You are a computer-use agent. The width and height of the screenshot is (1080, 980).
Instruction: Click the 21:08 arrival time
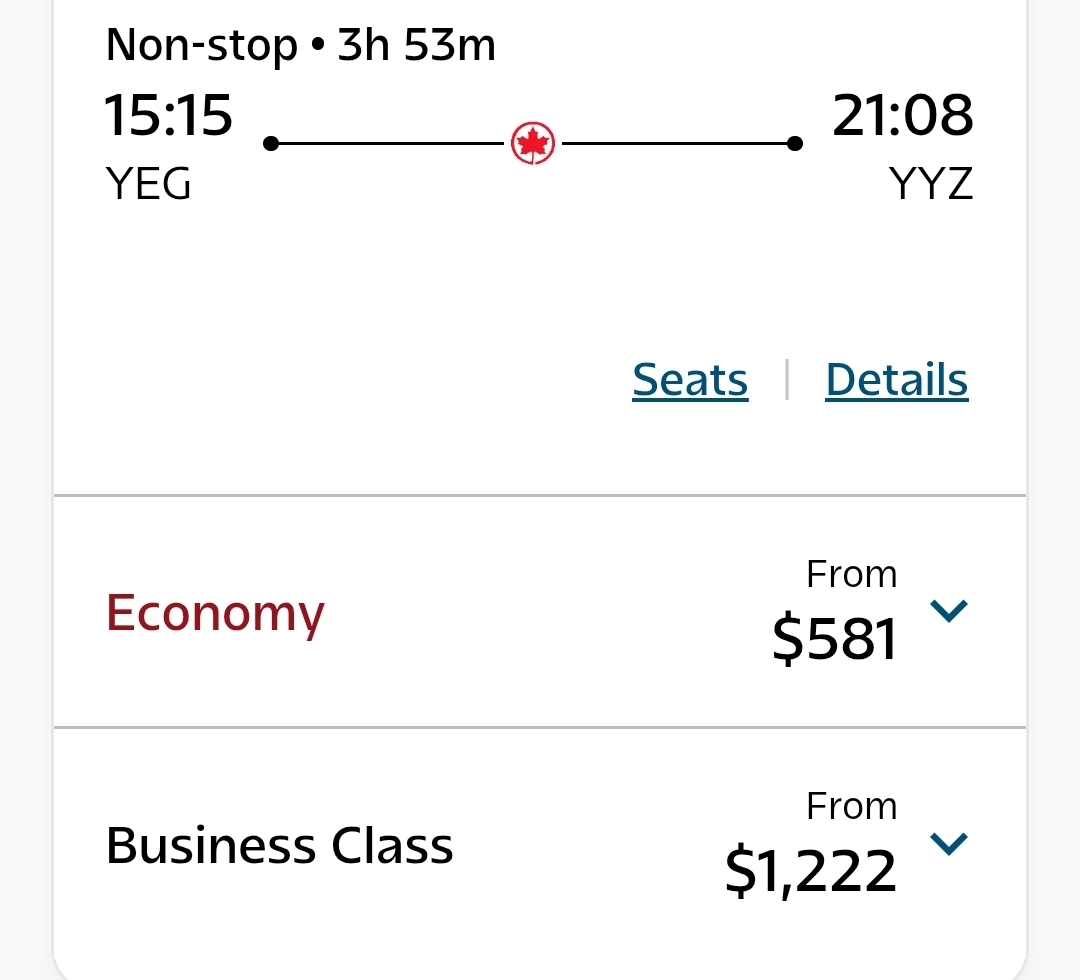coord(902,115)
